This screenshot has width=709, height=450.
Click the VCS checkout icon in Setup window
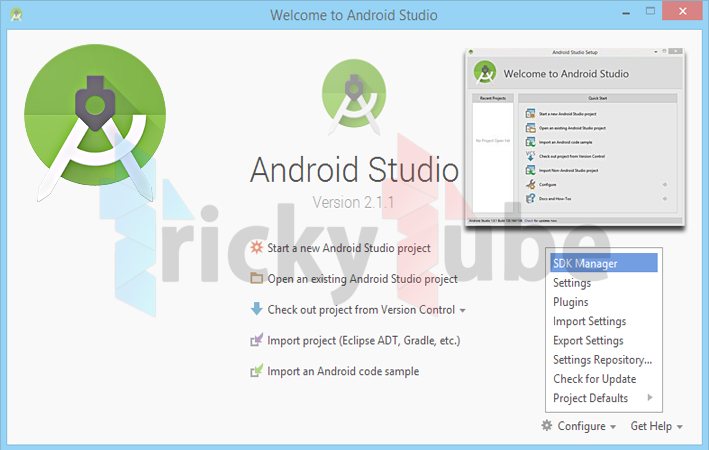(x=530, y=156)
